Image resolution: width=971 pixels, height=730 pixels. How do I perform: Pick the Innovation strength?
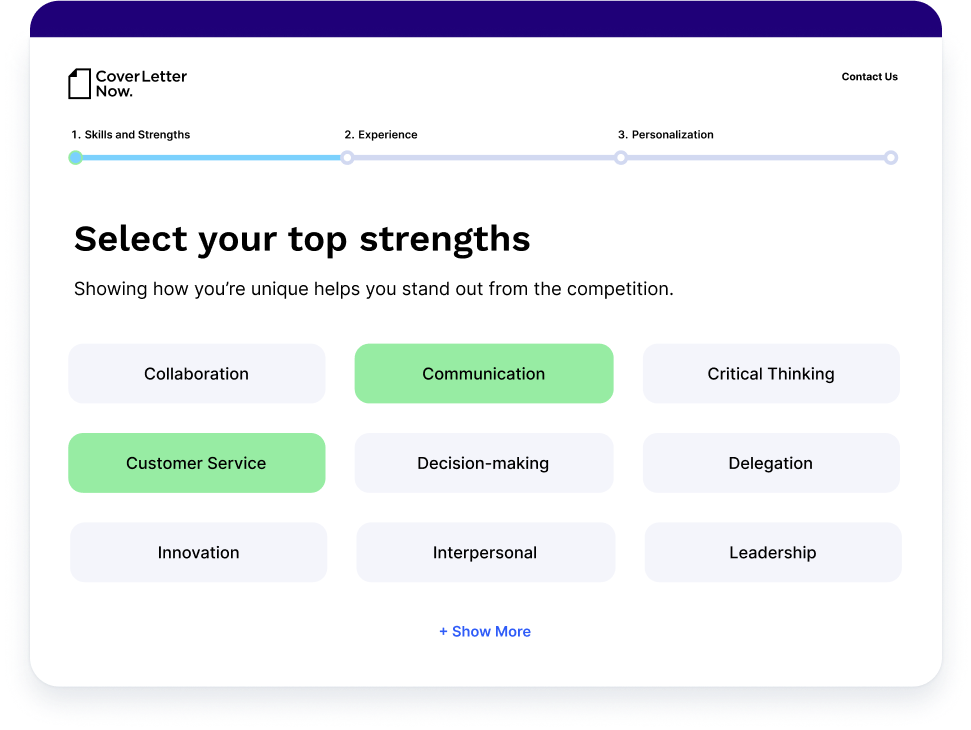(x=198, y=552)
